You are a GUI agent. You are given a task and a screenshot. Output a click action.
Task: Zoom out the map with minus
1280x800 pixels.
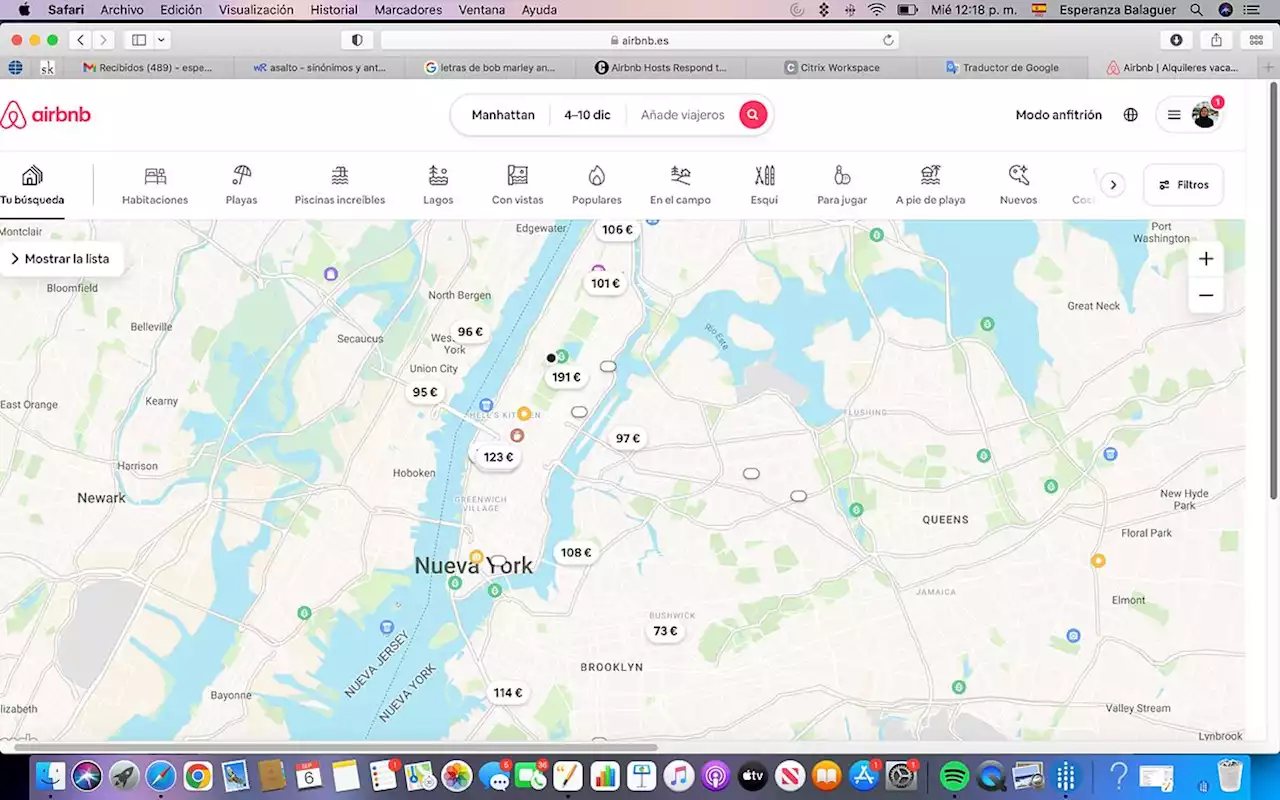[1206, 295]
